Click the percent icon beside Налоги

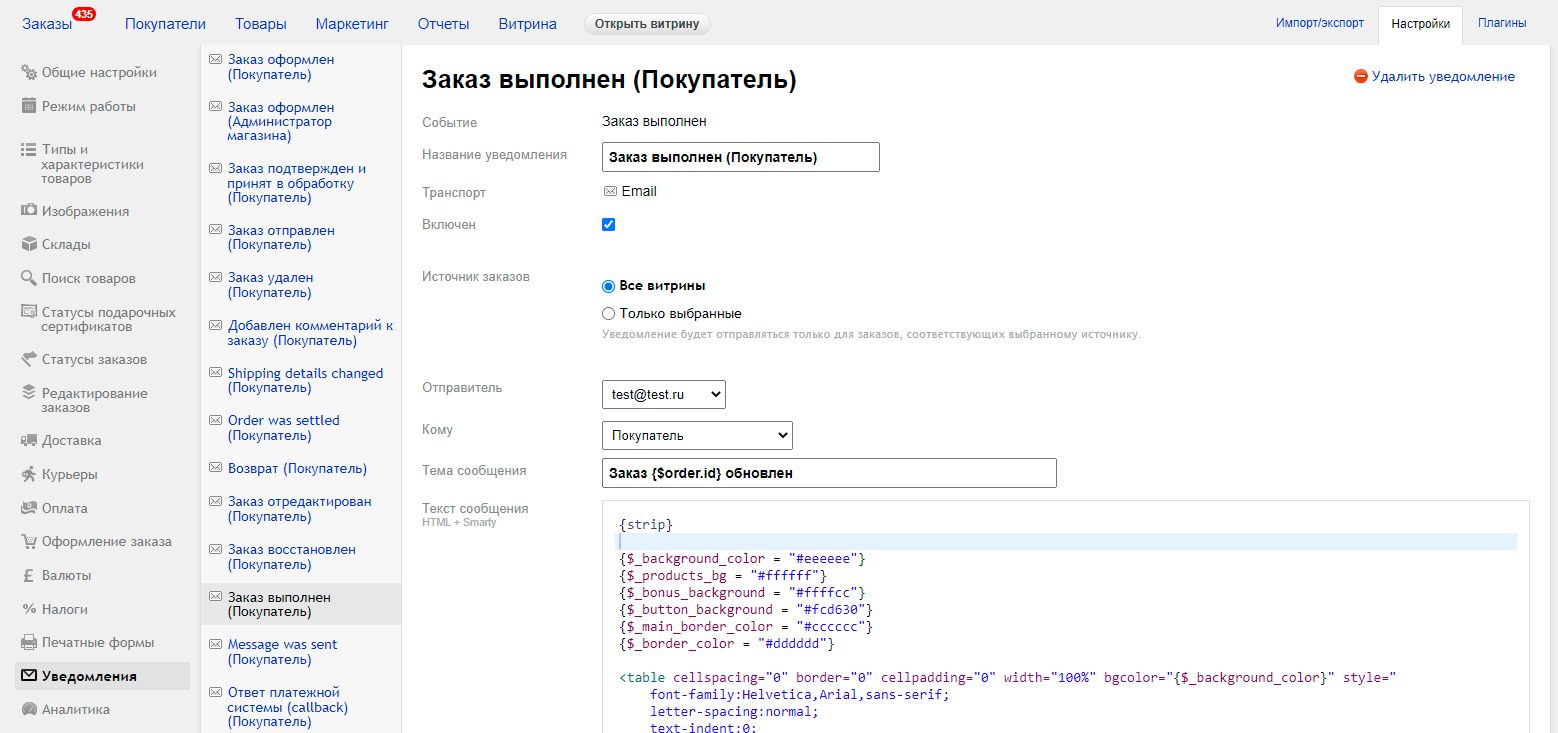click(x=29, y=609)
